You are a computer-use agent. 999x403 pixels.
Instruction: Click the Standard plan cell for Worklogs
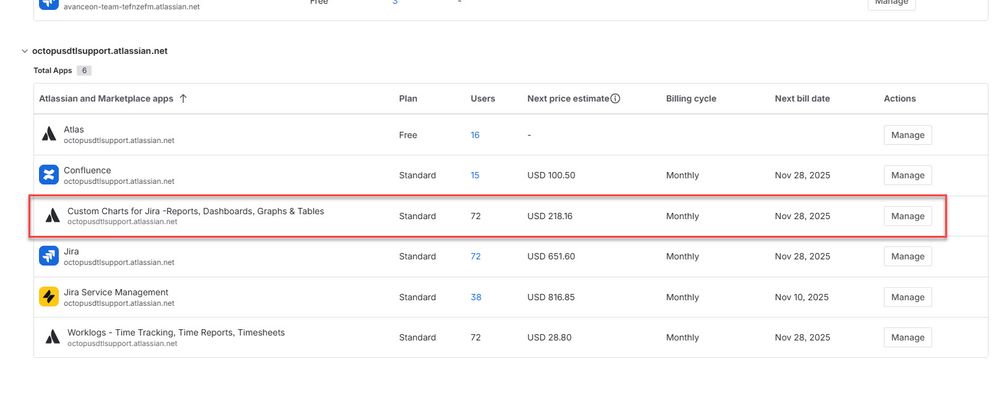pos(417,337)
